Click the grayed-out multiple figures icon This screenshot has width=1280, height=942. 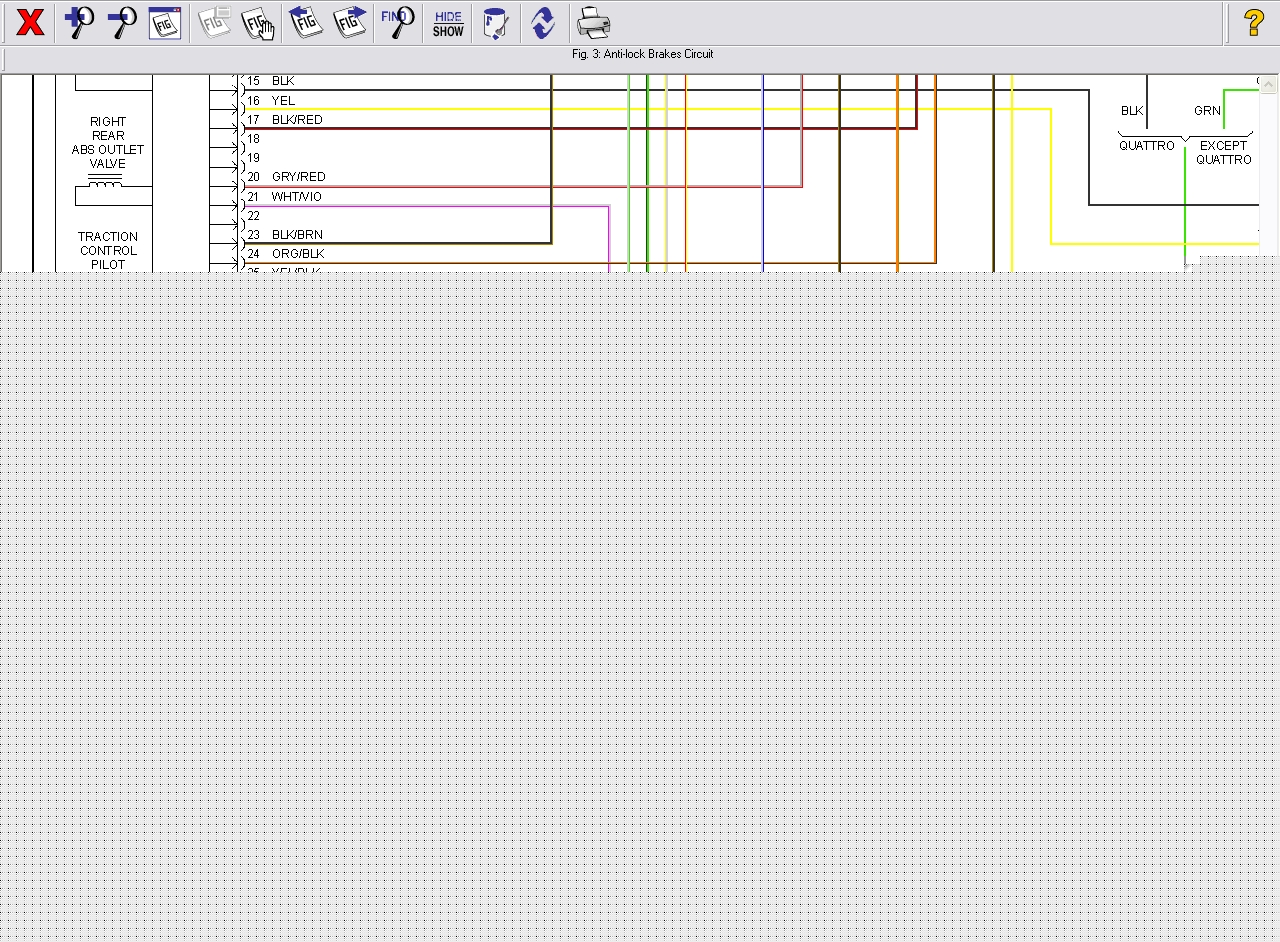click(x=213, y=22)
